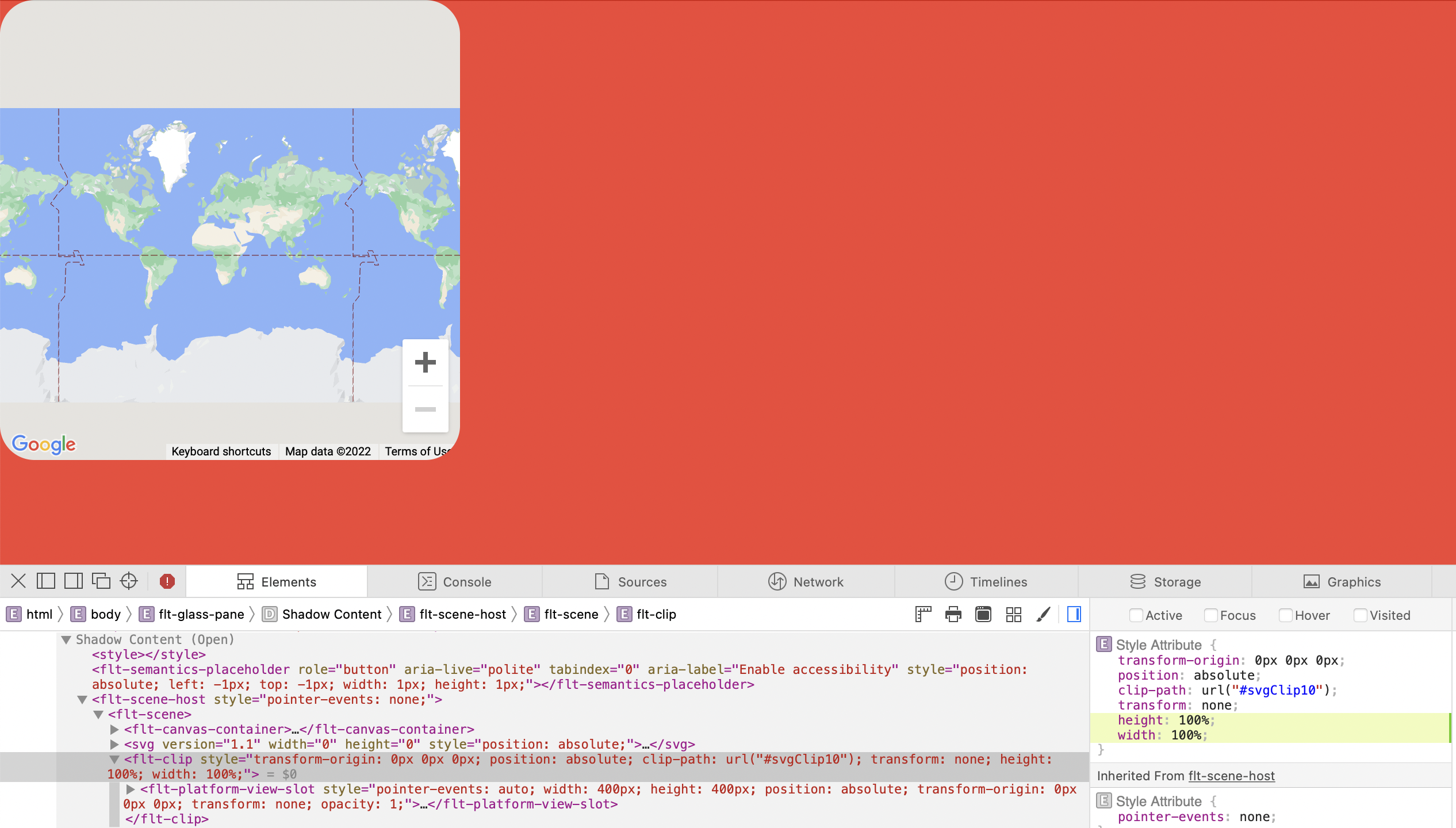
Task: Detach inspector into a separate window
Action: pos(101,581)
